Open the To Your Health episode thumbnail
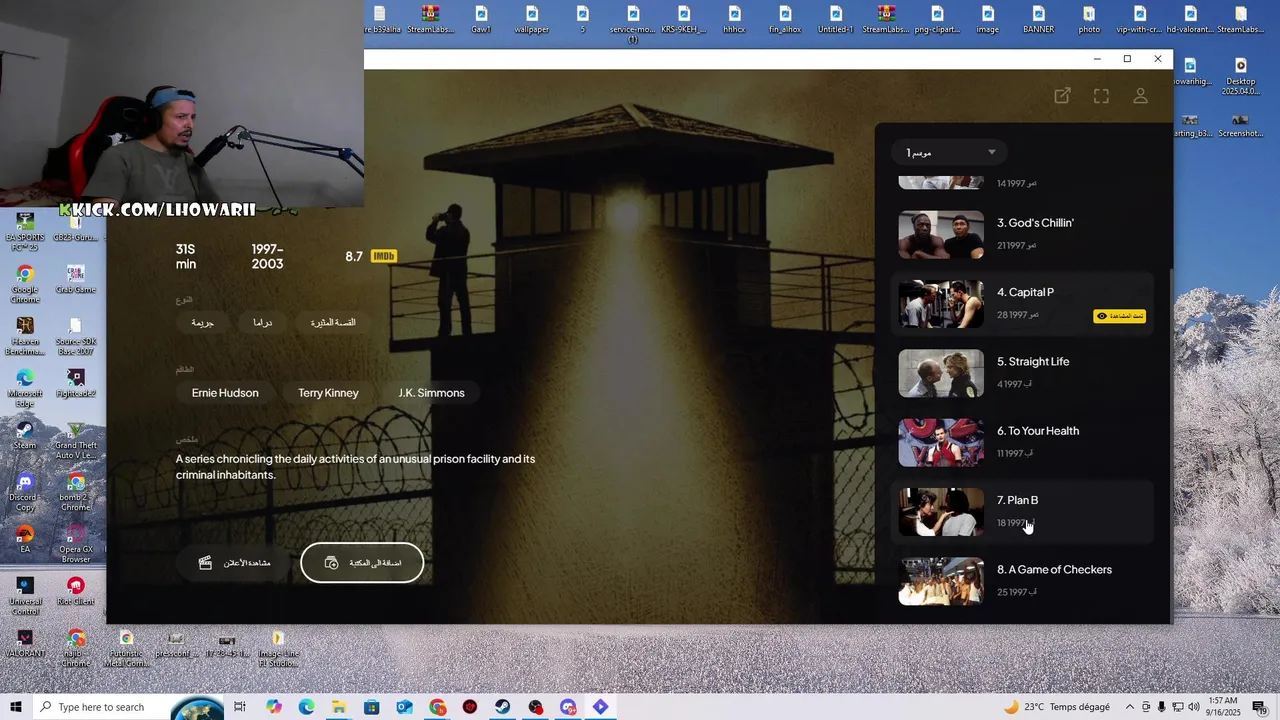Image resolution: width=1280 pixels, height=720 pixels. click(941, 443)
